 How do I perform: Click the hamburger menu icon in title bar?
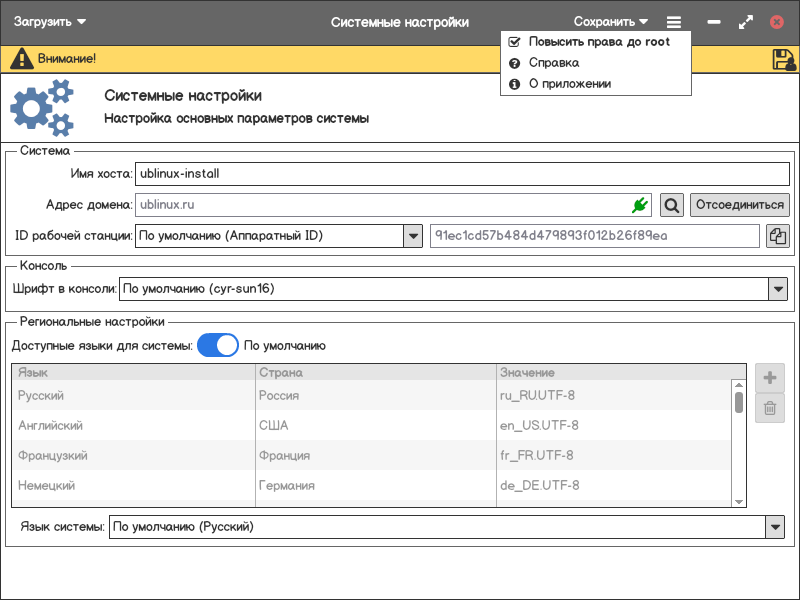(674, 22)
